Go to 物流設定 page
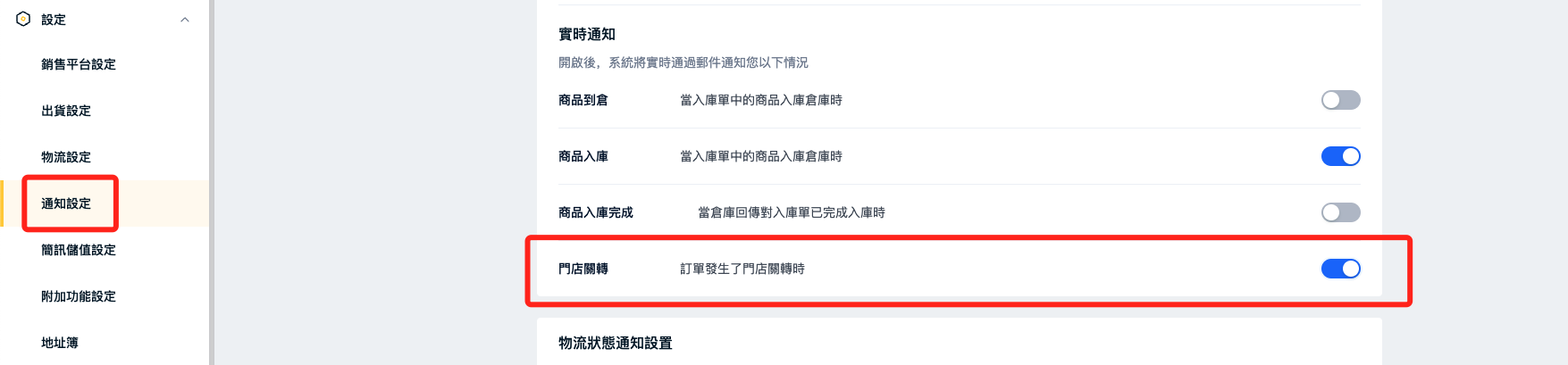Screen dimensions: 1568x365 coord(66,157)
